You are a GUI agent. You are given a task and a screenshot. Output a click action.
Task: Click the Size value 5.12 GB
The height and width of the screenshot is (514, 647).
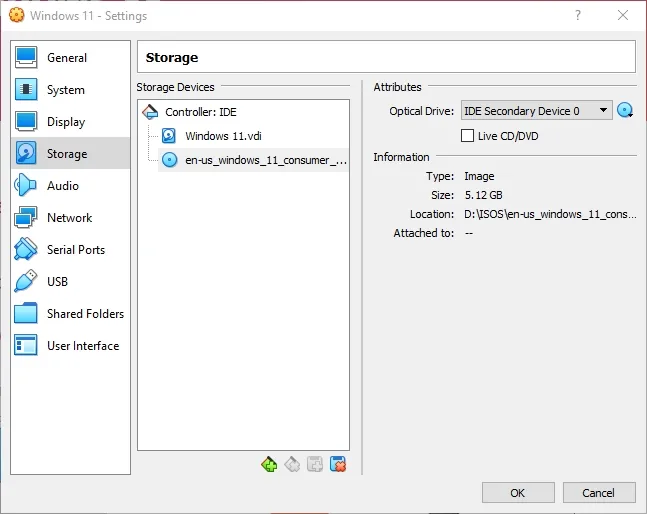pos(484,195)
